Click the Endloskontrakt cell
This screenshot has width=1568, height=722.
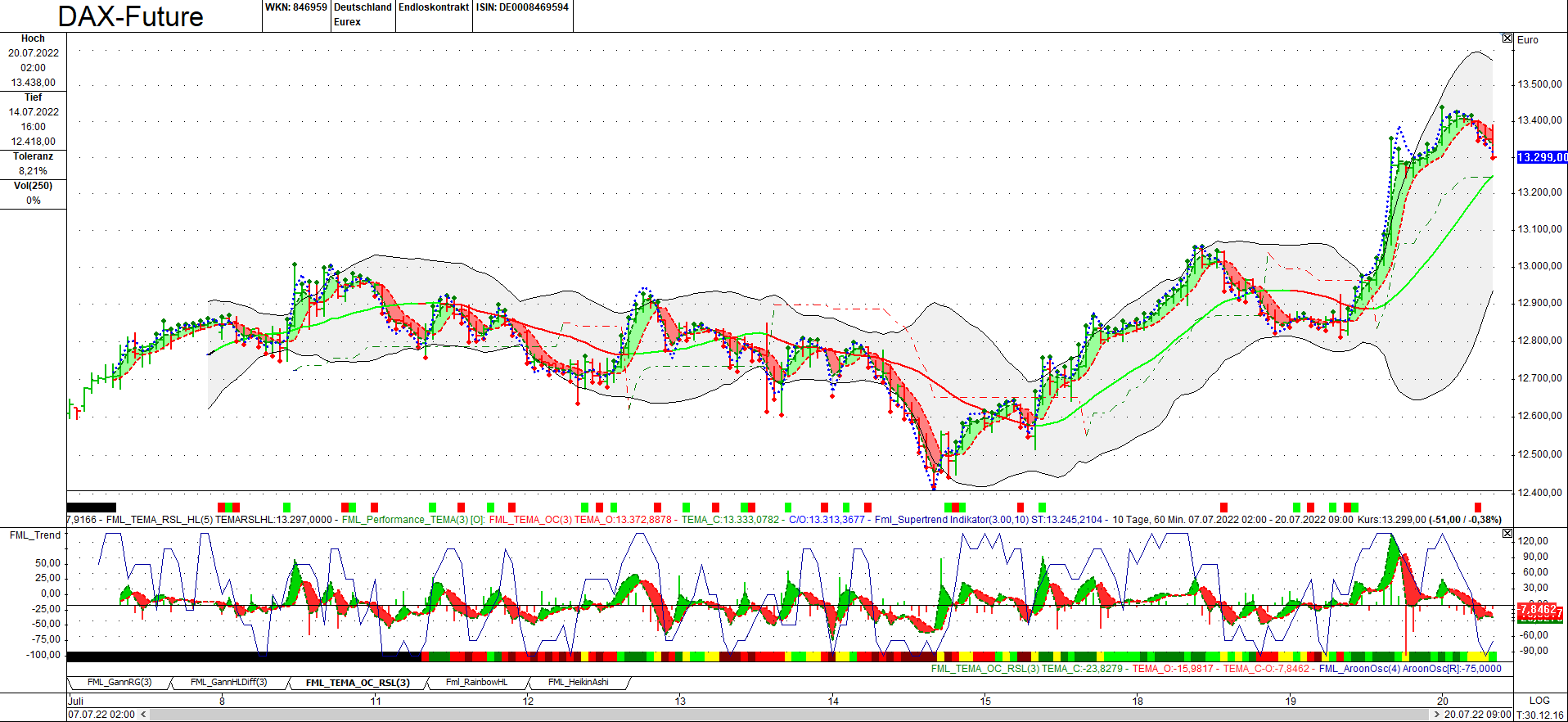pyautogui.click(x=434, y=7)
